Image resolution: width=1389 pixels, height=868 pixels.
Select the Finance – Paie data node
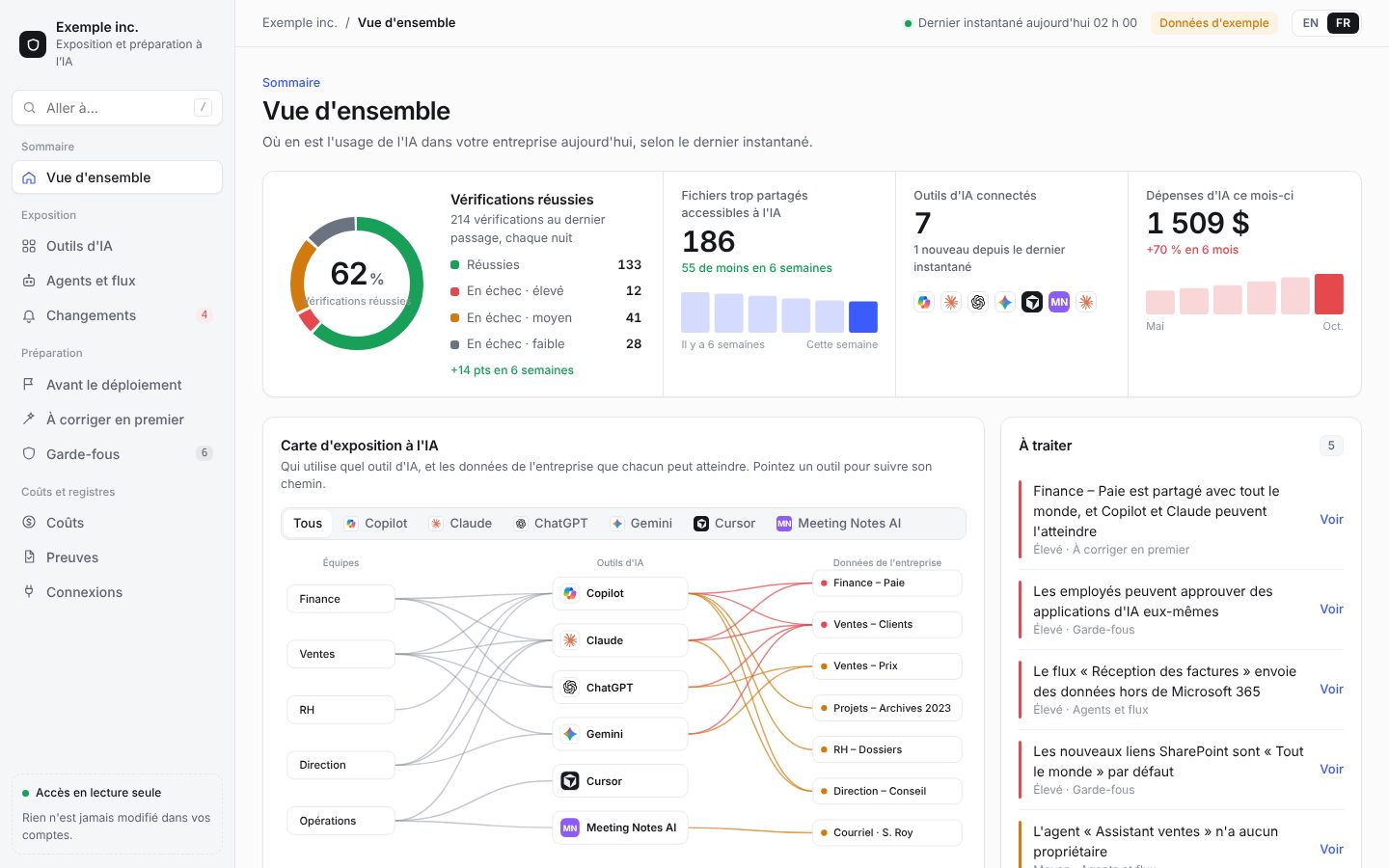click(x=887, y=583)
